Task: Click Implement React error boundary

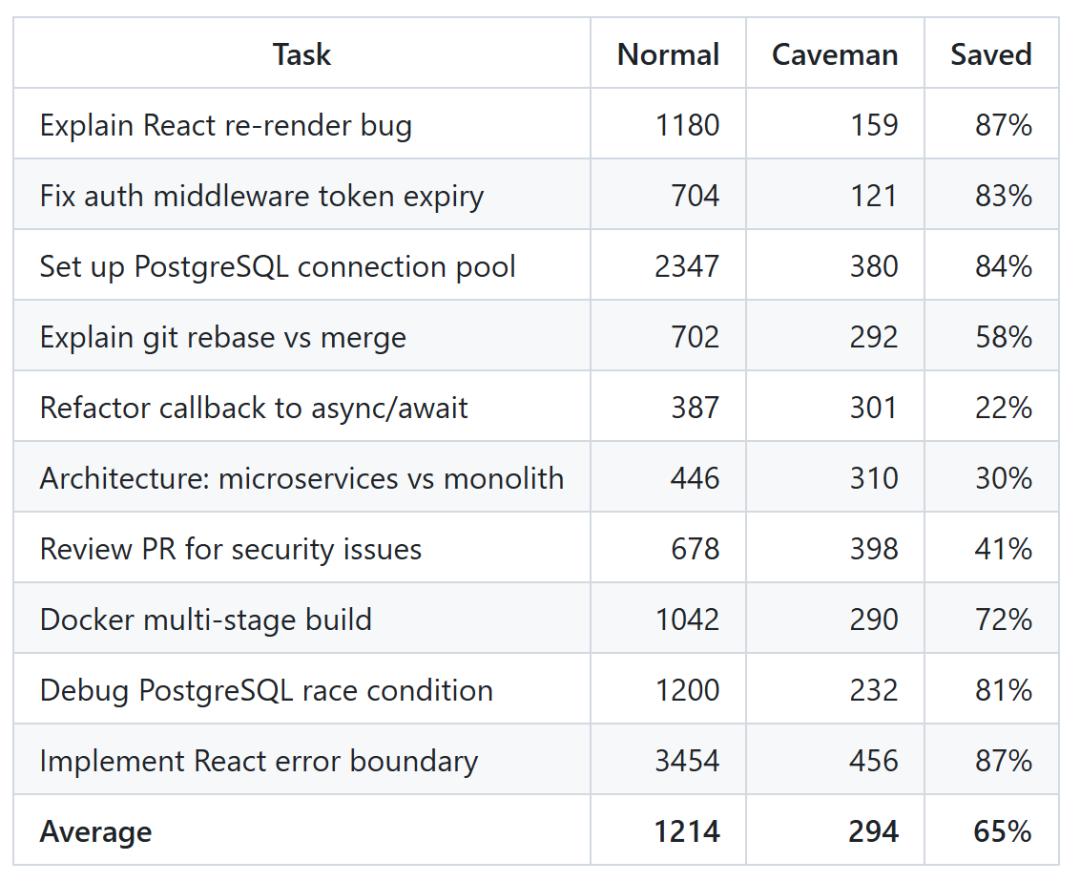Action: pyautogui.click(x=259, y=761)
